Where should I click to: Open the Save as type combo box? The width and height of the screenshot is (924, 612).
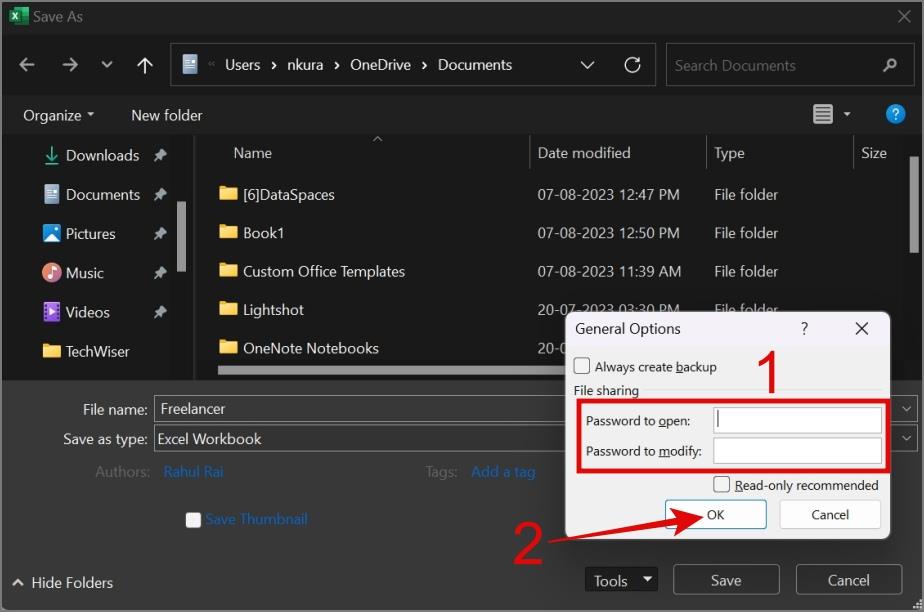pos(359,439)
